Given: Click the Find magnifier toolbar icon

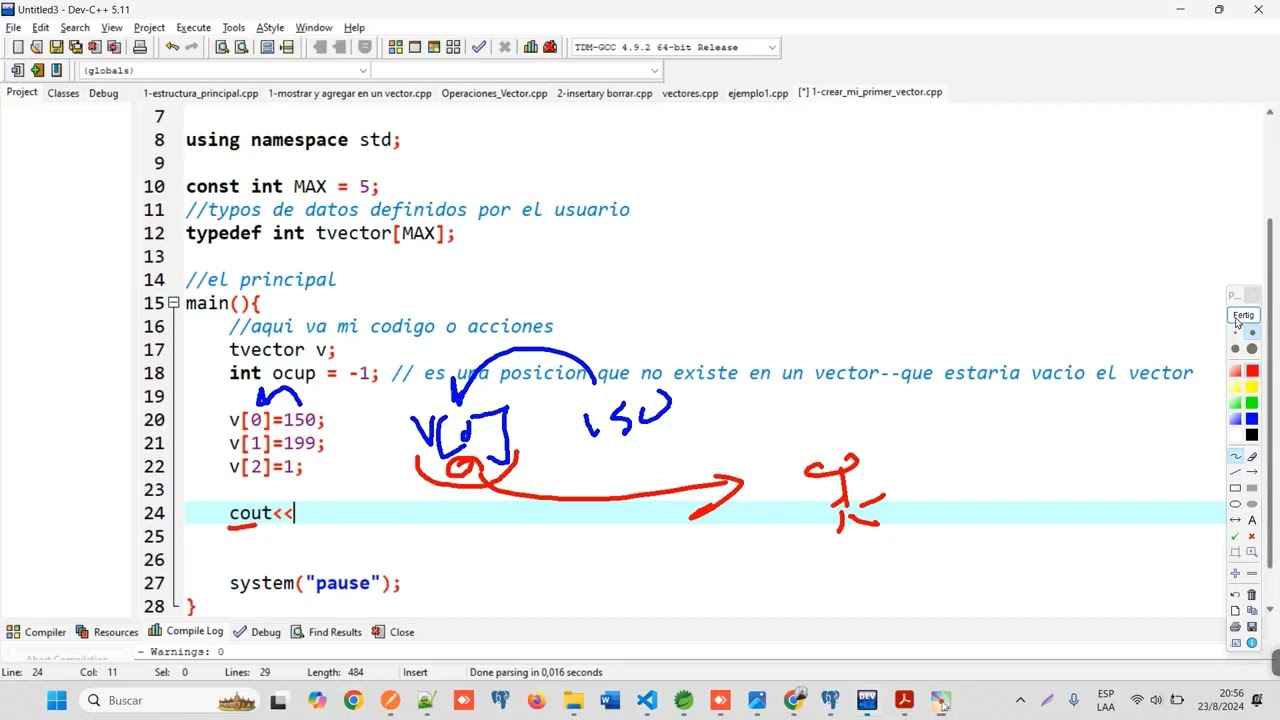Looking at the screenshot, I should 222,47.
